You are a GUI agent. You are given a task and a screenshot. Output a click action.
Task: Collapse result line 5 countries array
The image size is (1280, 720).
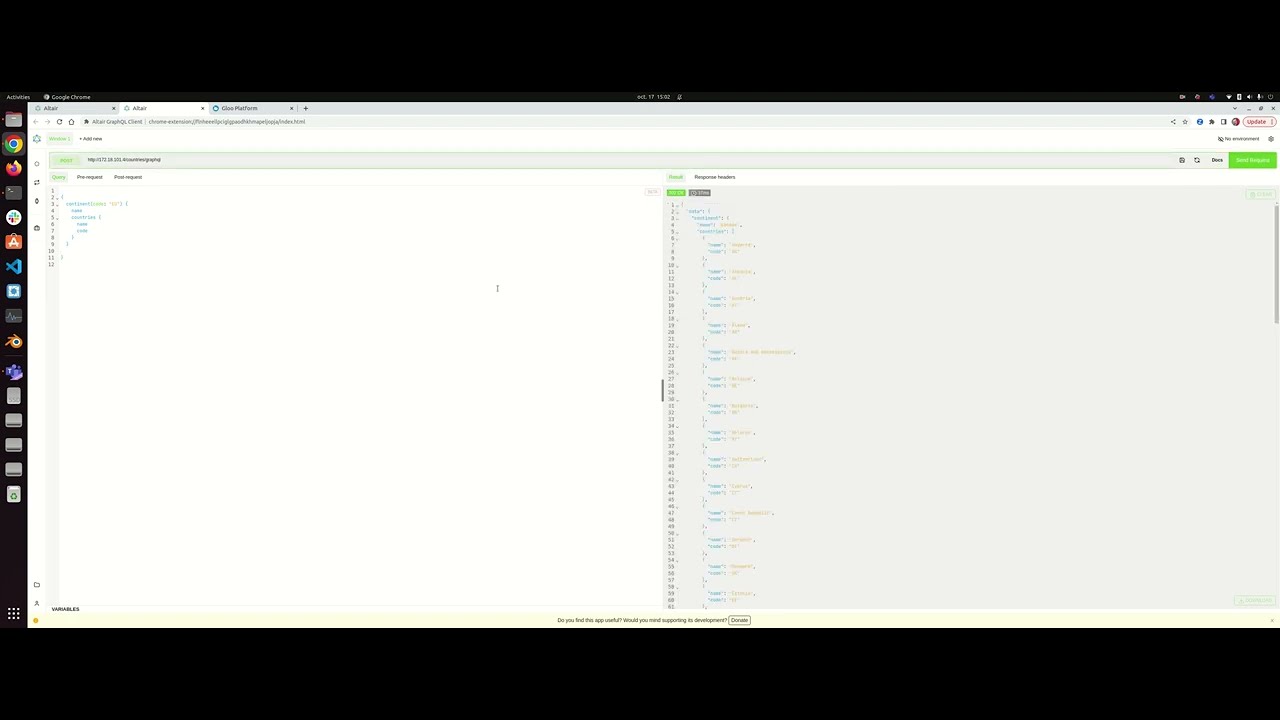(x=677, y=231)
